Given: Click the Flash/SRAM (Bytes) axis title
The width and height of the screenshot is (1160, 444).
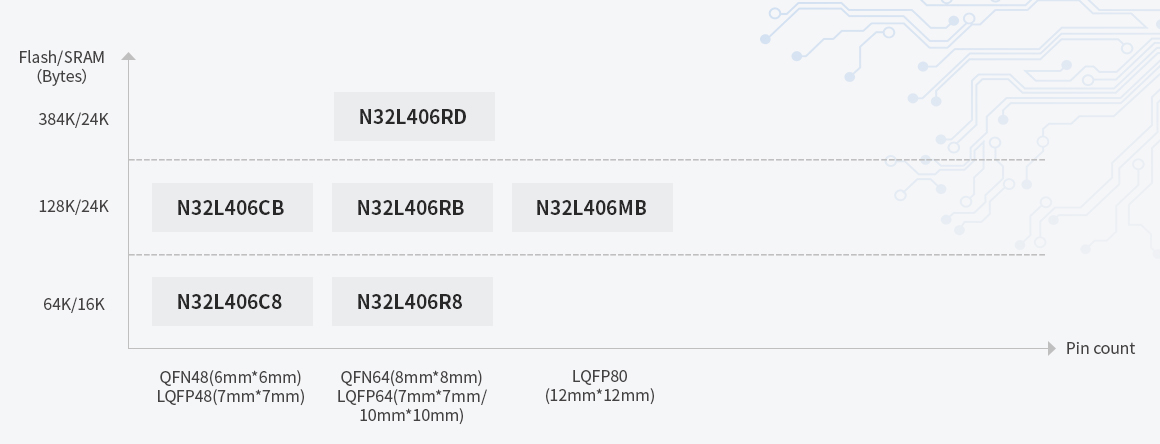Looking at the screenshot, I should 62,66.
